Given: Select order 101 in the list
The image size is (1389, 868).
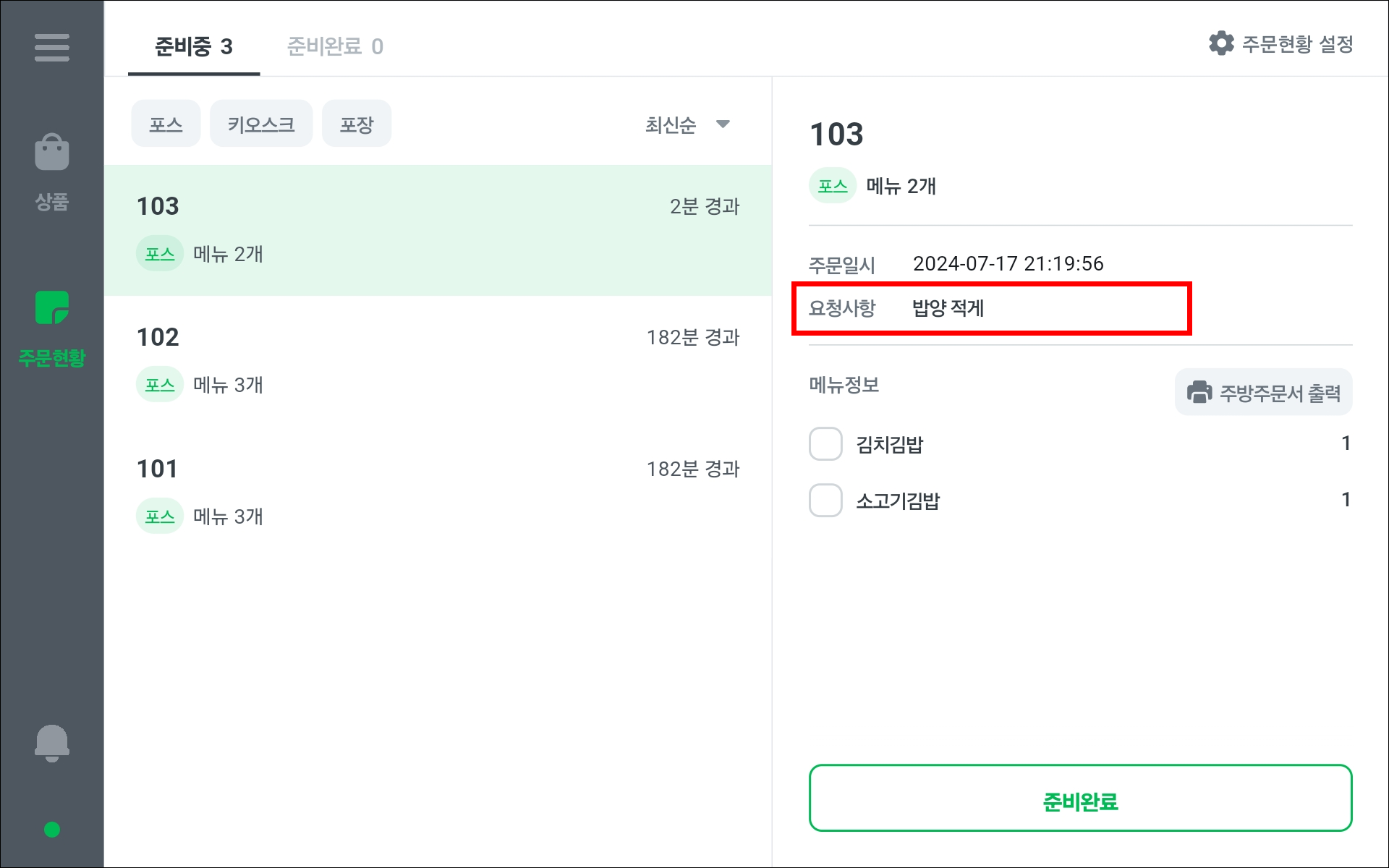Looking at the screenshot, I should 438,493.
